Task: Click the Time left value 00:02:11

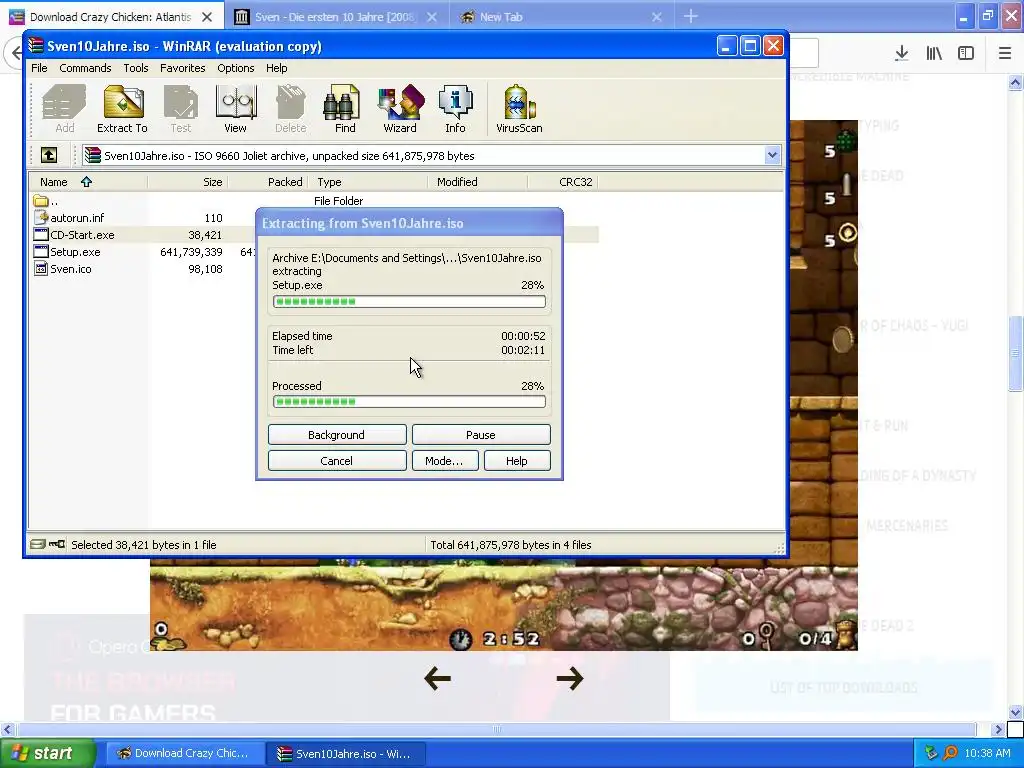Action: coord(523,350)
